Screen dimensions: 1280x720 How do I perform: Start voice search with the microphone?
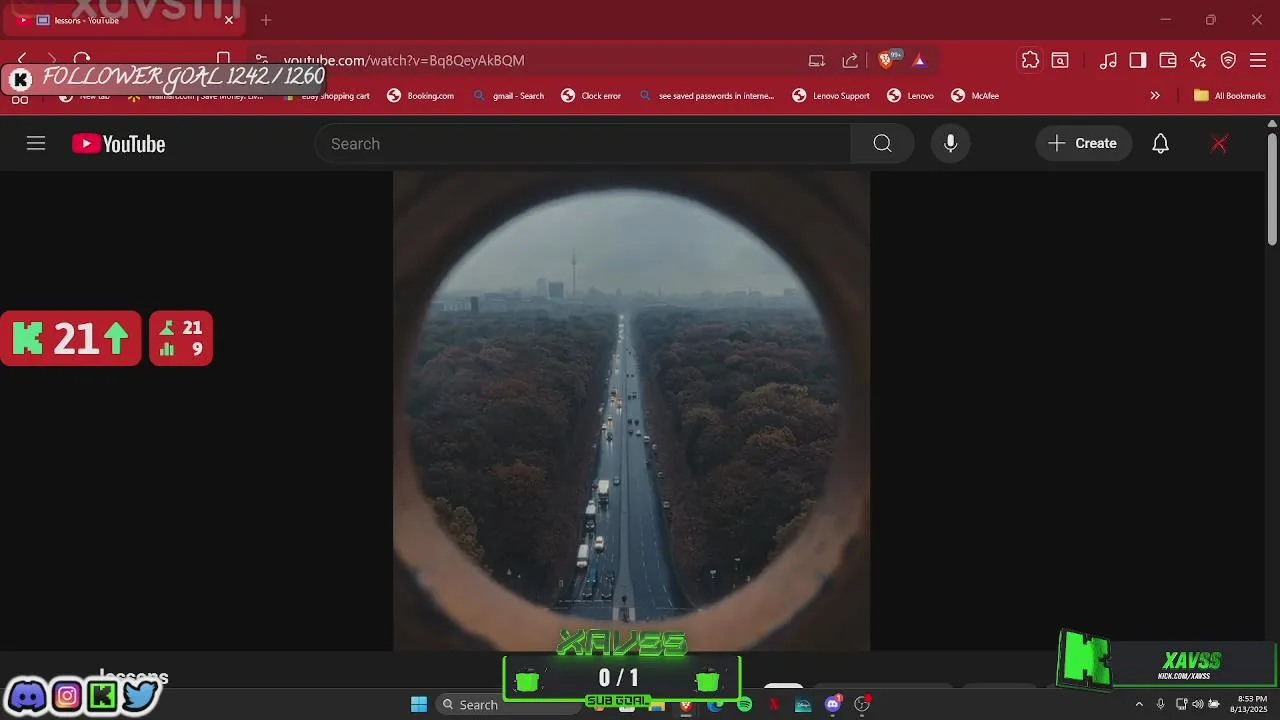(x=950, y=143)
